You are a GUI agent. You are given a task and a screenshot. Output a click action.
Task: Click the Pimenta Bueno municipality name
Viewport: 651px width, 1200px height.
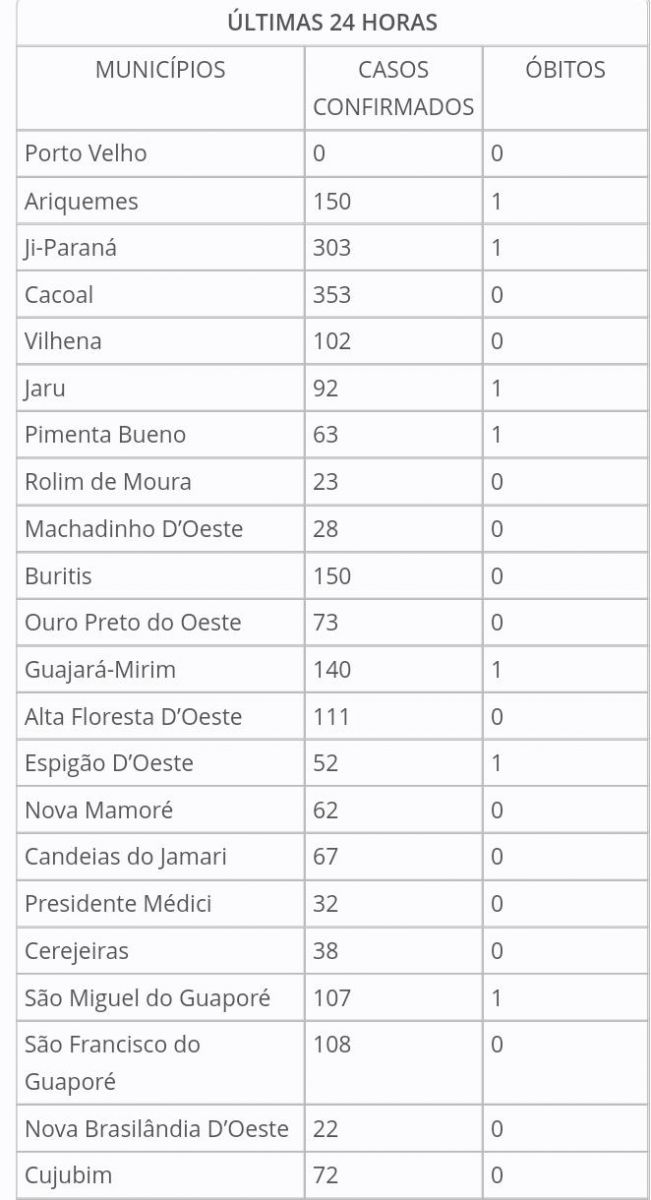(105, 435)
